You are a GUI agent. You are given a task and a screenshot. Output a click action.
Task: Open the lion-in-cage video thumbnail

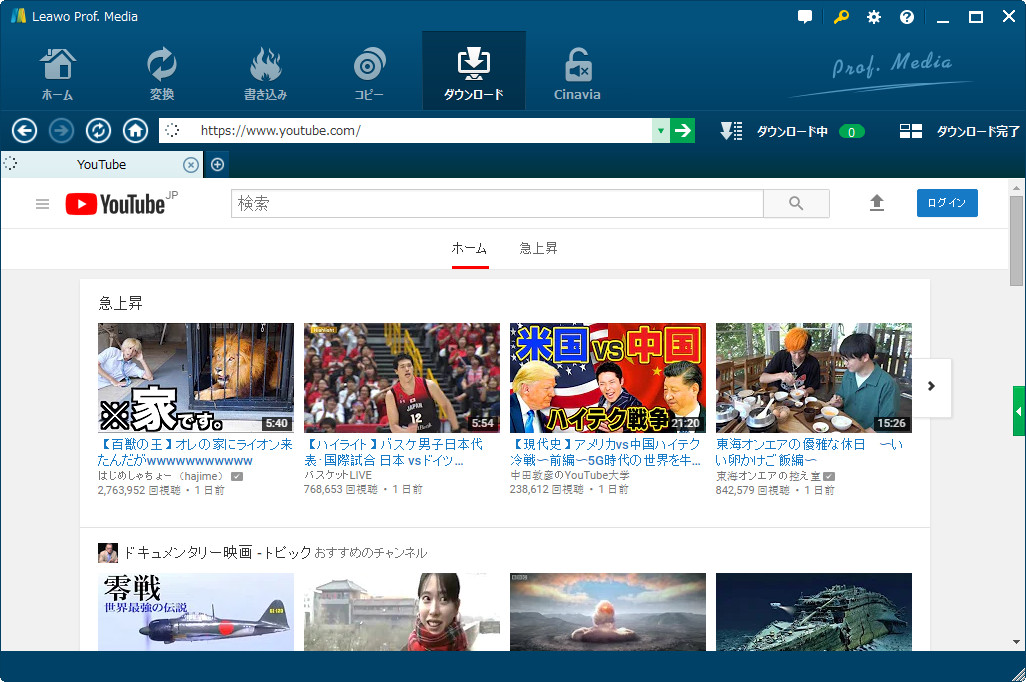coord(196,378)
